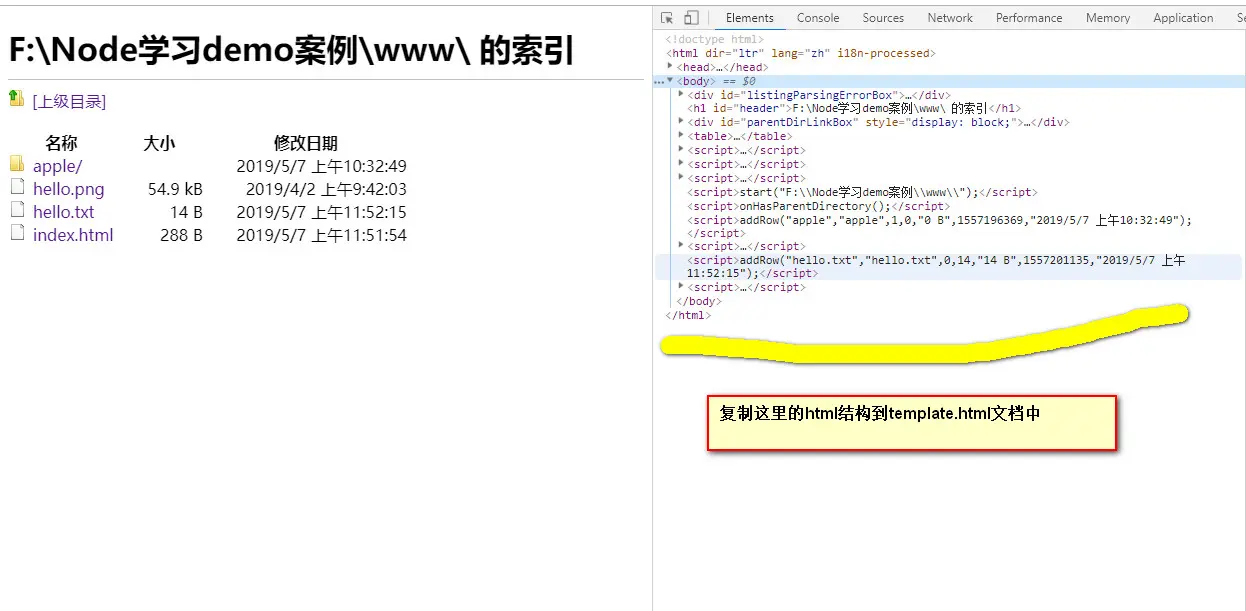Open the hello.png file link
This screenshot has height=611, width=1246.
pyautogui.click(x=68, y=189)
